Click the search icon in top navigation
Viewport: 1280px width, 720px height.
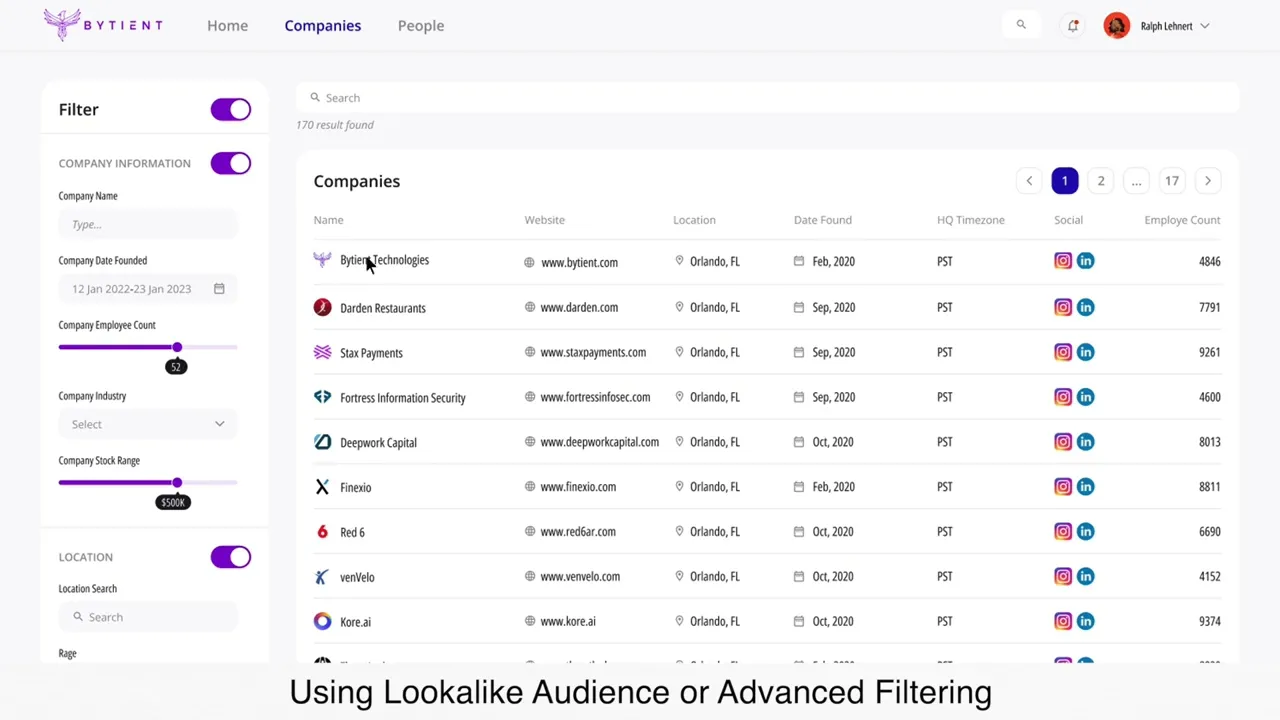click(x=1021, y=25)
